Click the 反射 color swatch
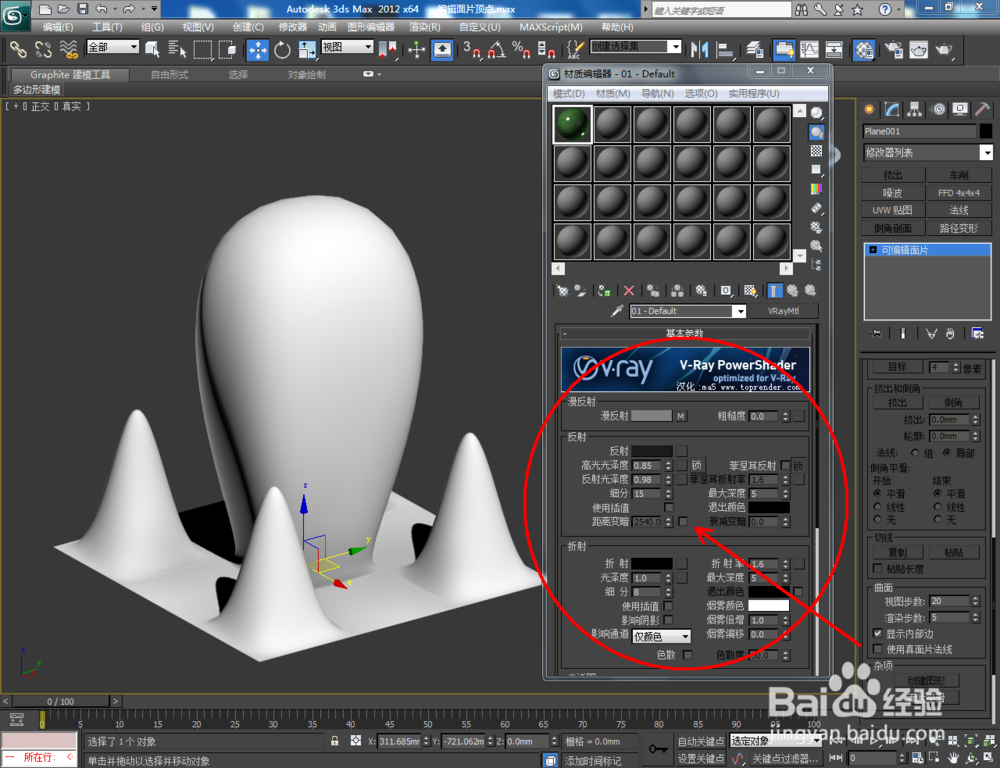Screen dimensions: 1000x768 [651, 451]
